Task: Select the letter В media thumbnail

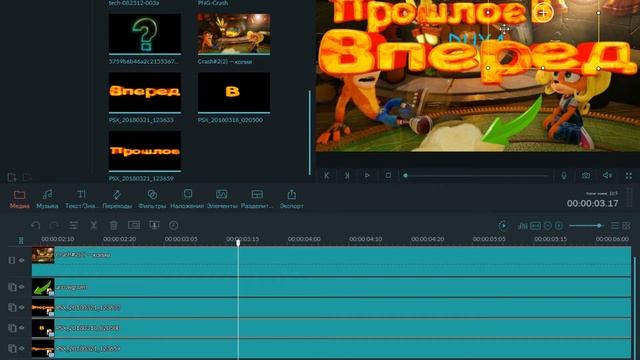Action: [234, 92]
